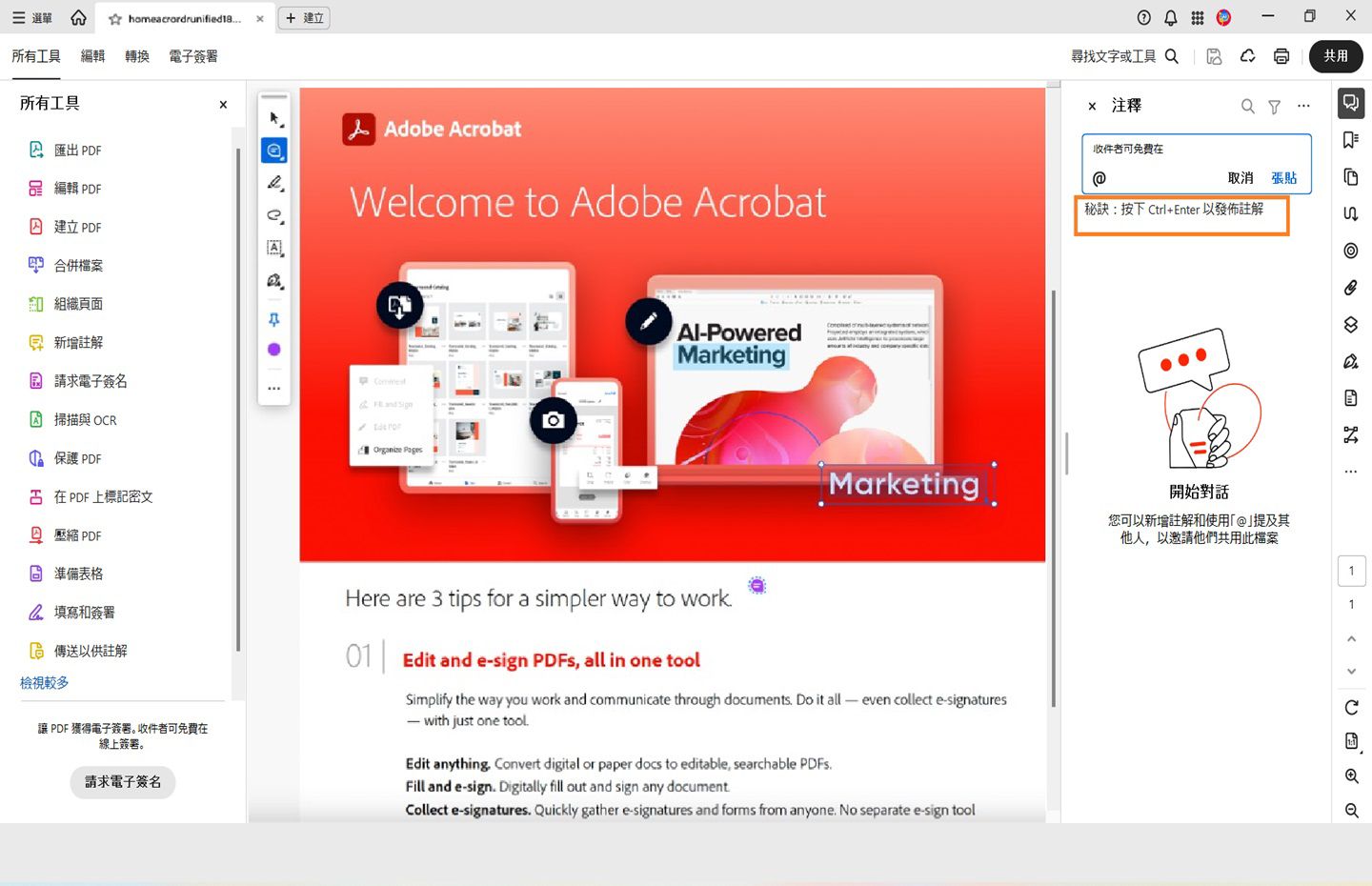Open the 1:1 page display dropdown
This screenshot has width=1372, height=886.
pyautogui.click(x=1351, y=741)
